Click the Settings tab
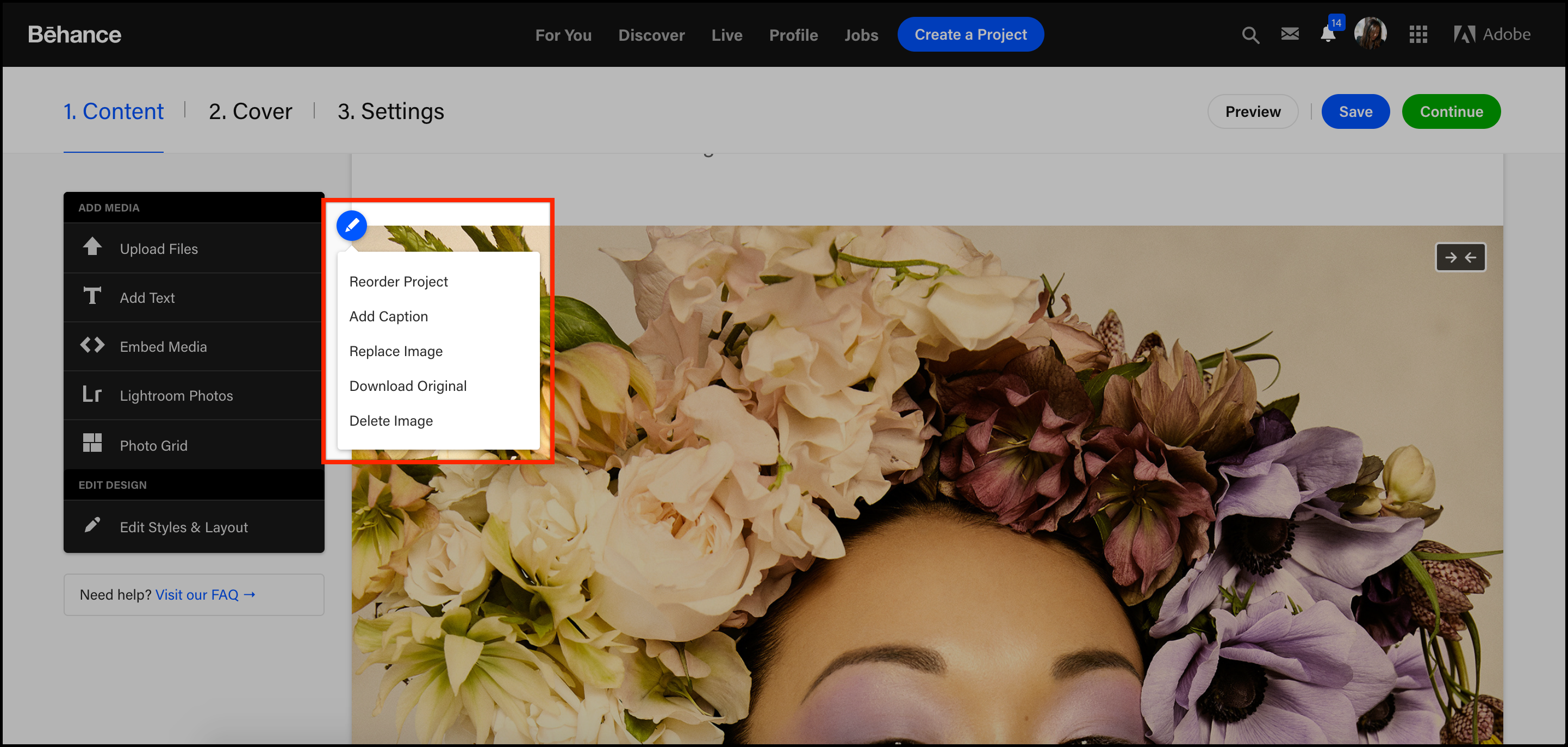The image size is (1568, 747). pos(391,111)
